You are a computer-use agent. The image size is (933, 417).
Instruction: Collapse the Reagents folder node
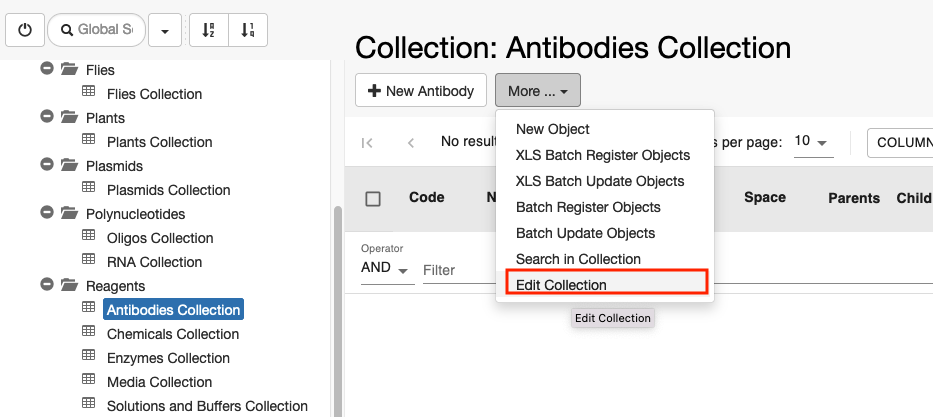(47, 284)
